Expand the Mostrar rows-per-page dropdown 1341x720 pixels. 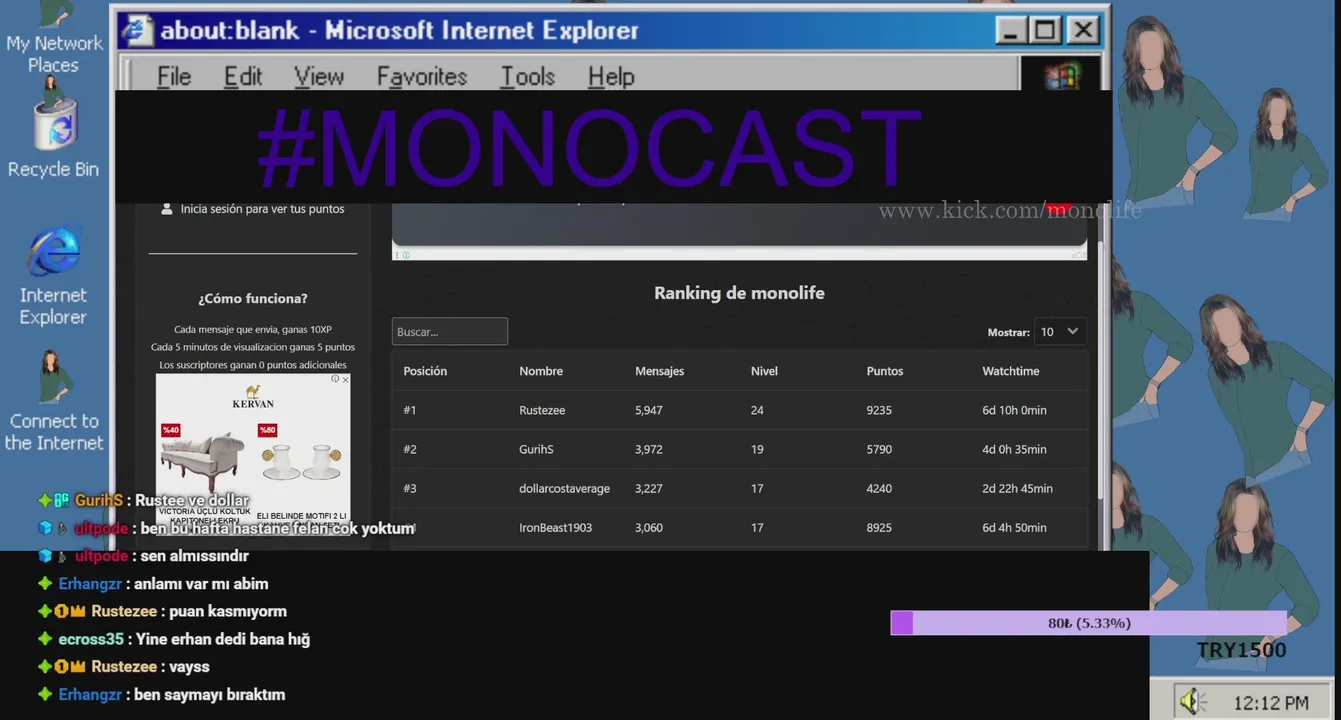[x=1059, y=332]
